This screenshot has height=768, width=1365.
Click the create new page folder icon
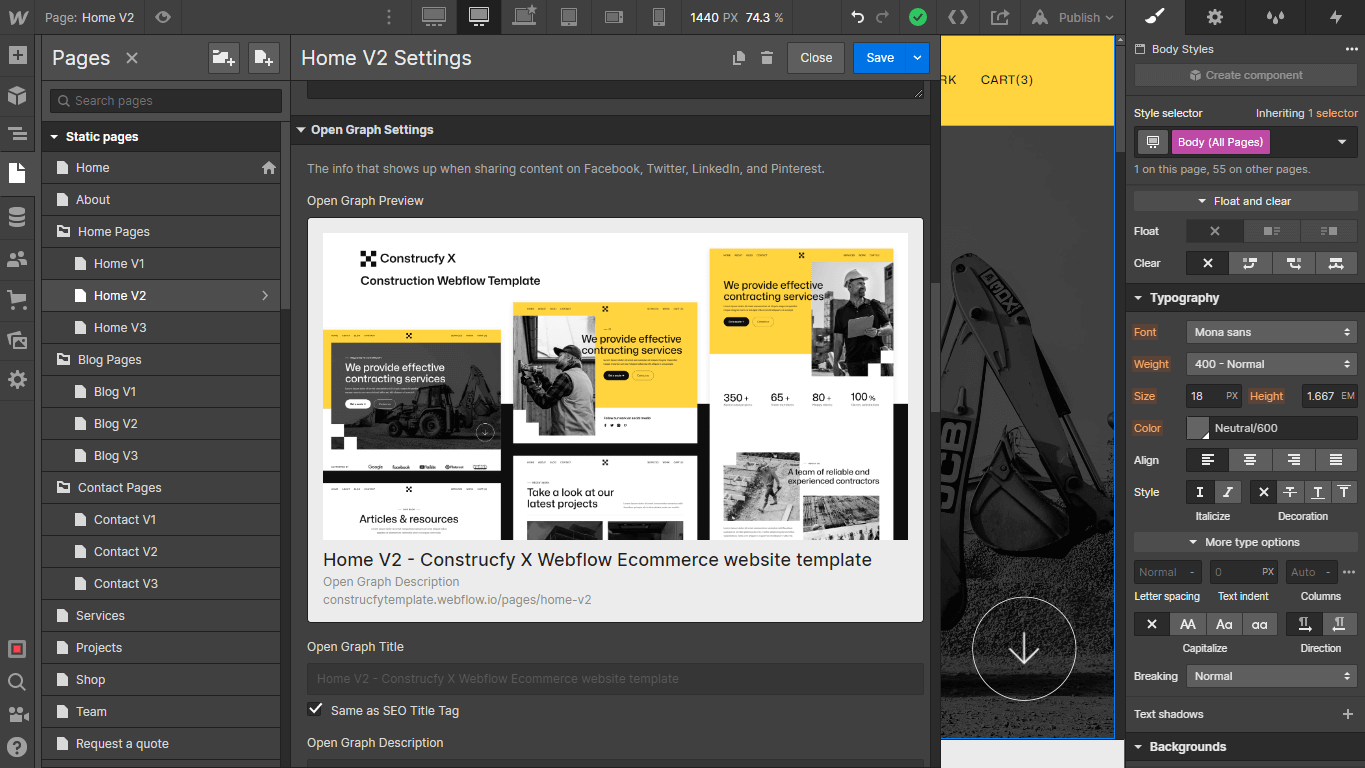[224, 58]
